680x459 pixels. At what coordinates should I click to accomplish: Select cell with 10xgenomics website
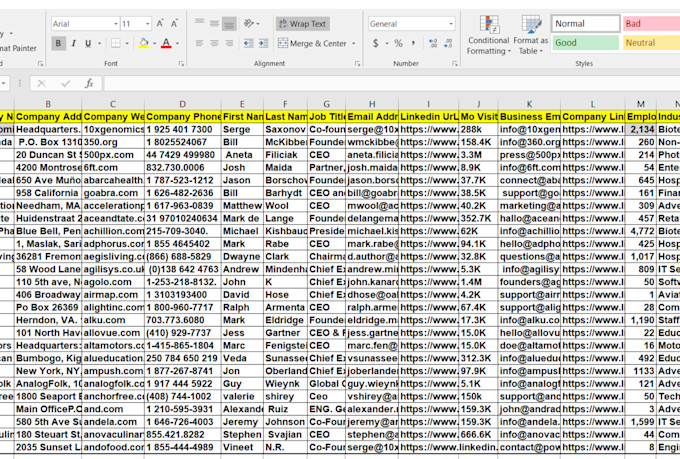[113, 129]
